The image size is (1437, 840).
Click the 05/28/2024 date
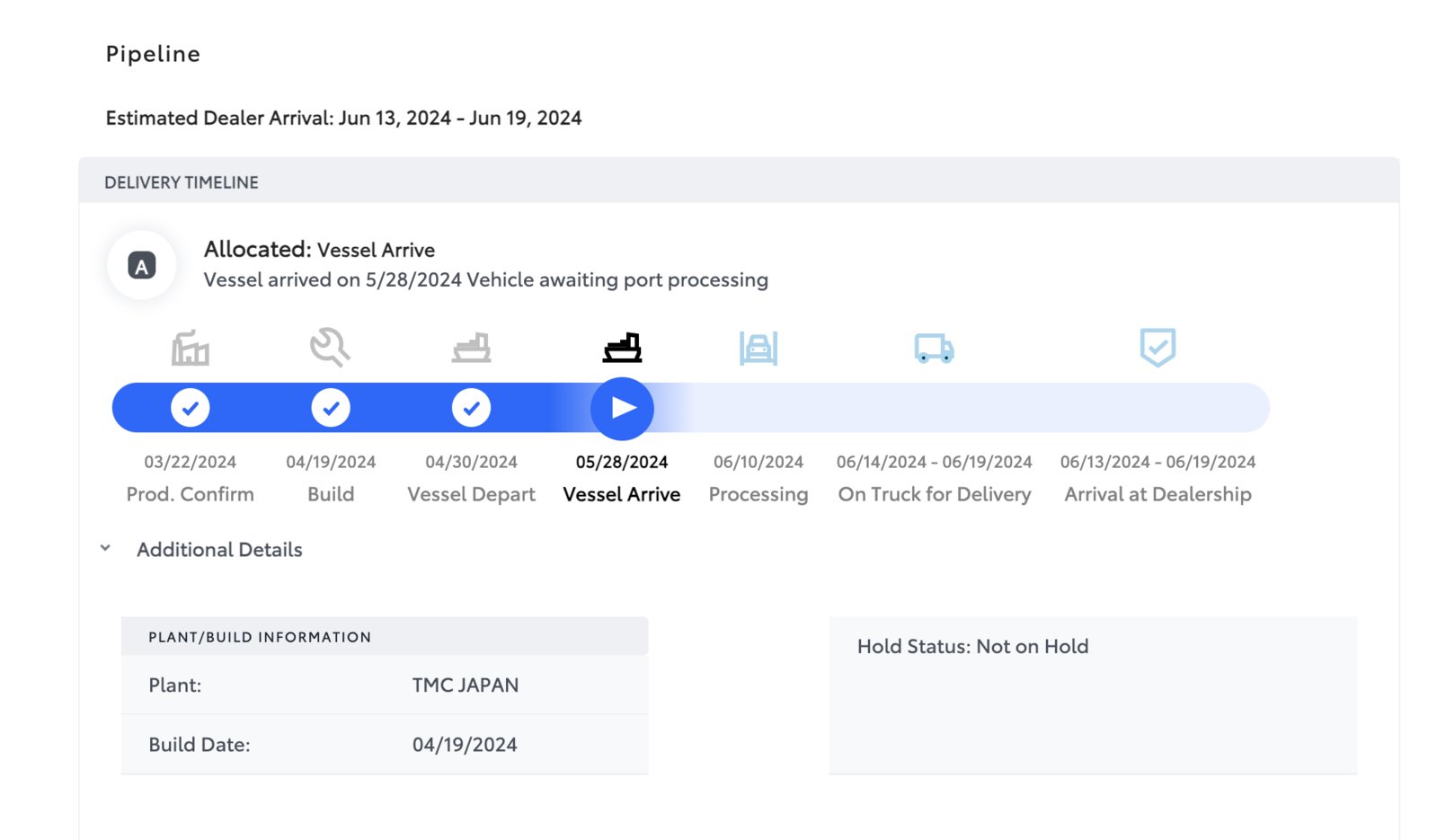(622, 462)
